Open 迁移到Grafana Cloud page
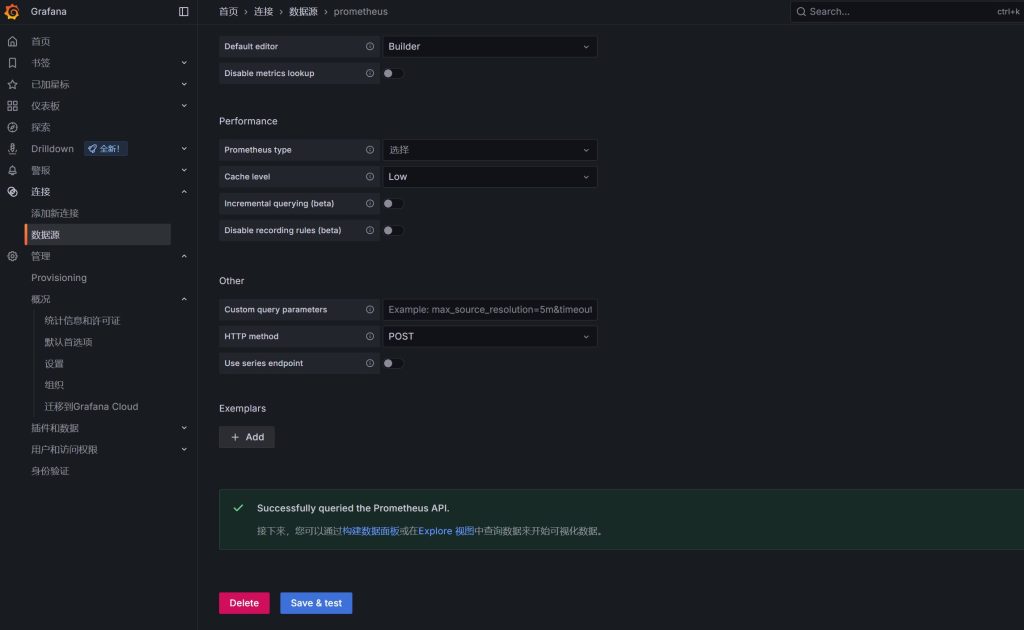This screenshot has height=630, width=1024. pyautogui.click(x=91, y=407)
